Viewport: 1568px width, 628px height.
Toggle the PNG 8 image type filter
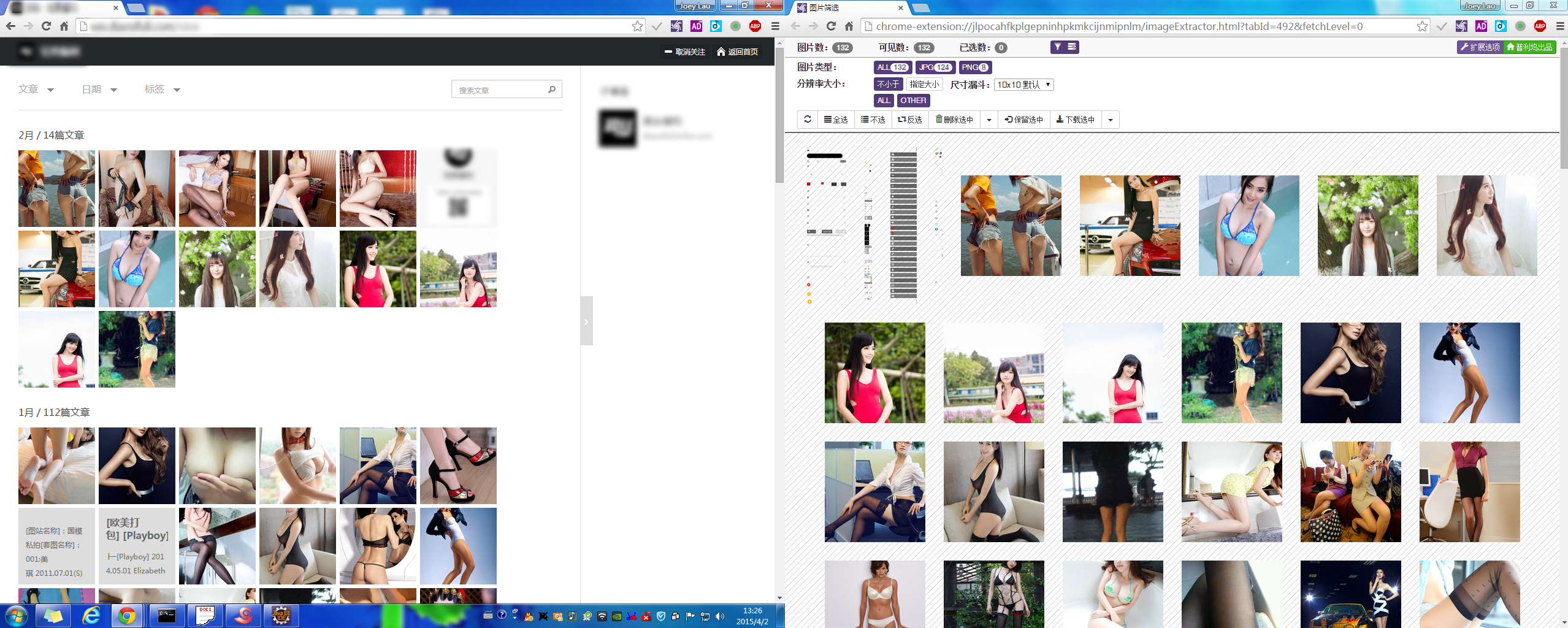[x=975, y=67]
